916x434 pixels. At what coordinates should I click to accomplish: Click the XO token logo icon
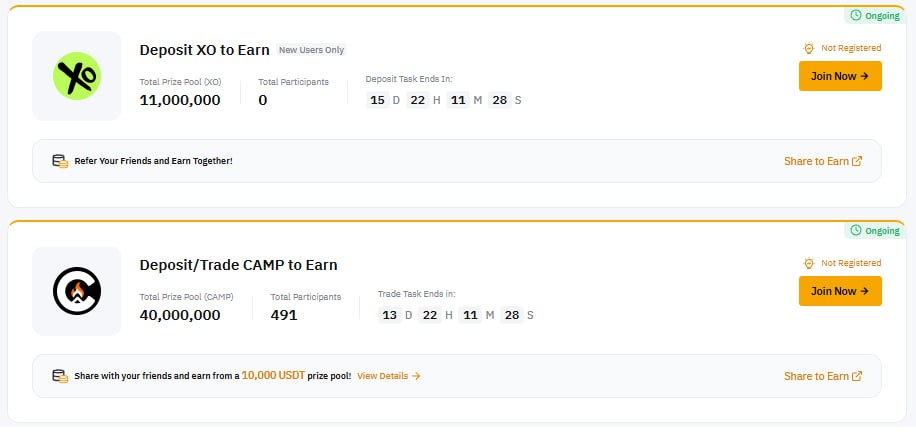(x=77, y=76)
